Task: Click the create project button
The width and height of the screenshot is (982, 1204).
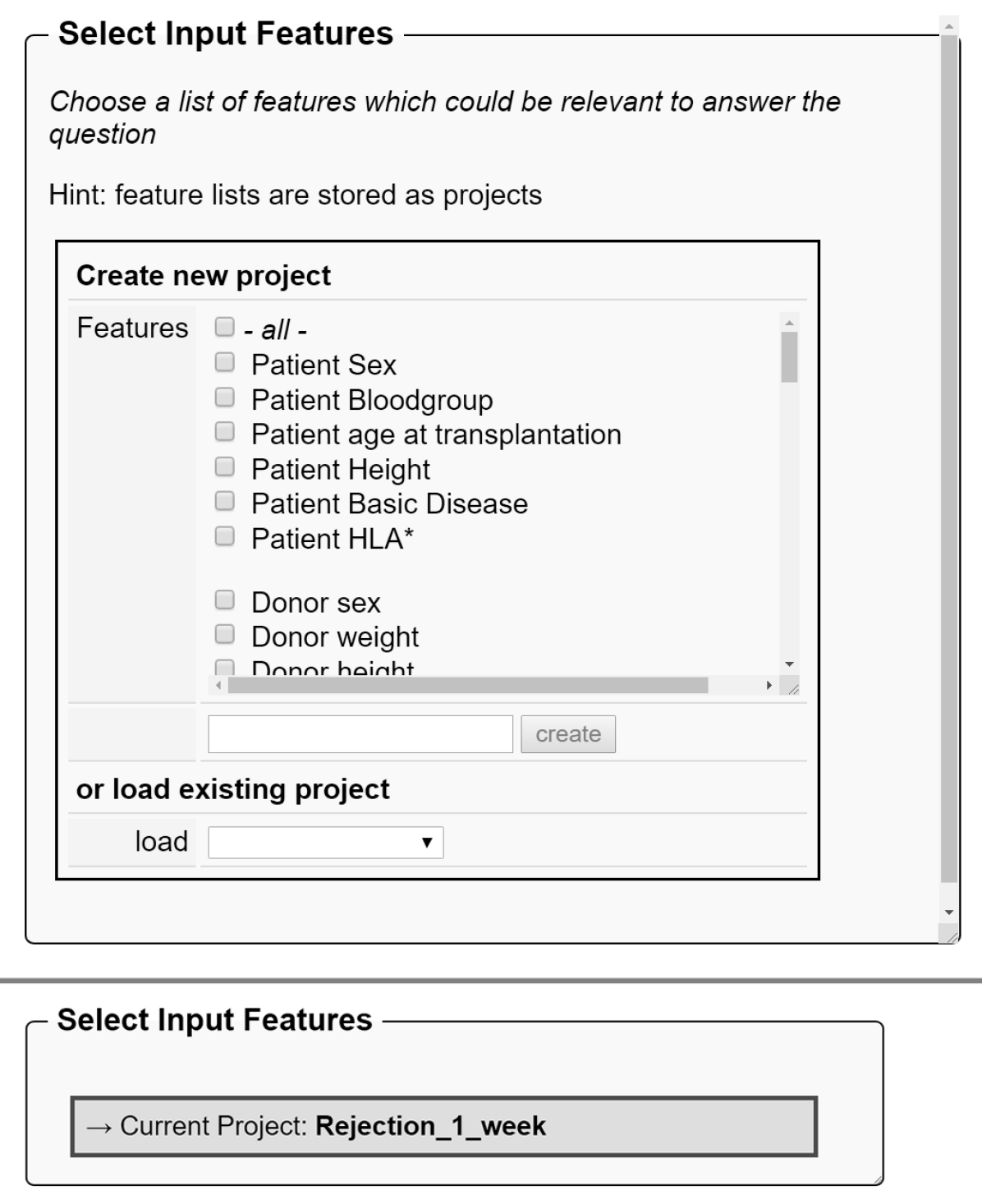Action: point(567,734)
